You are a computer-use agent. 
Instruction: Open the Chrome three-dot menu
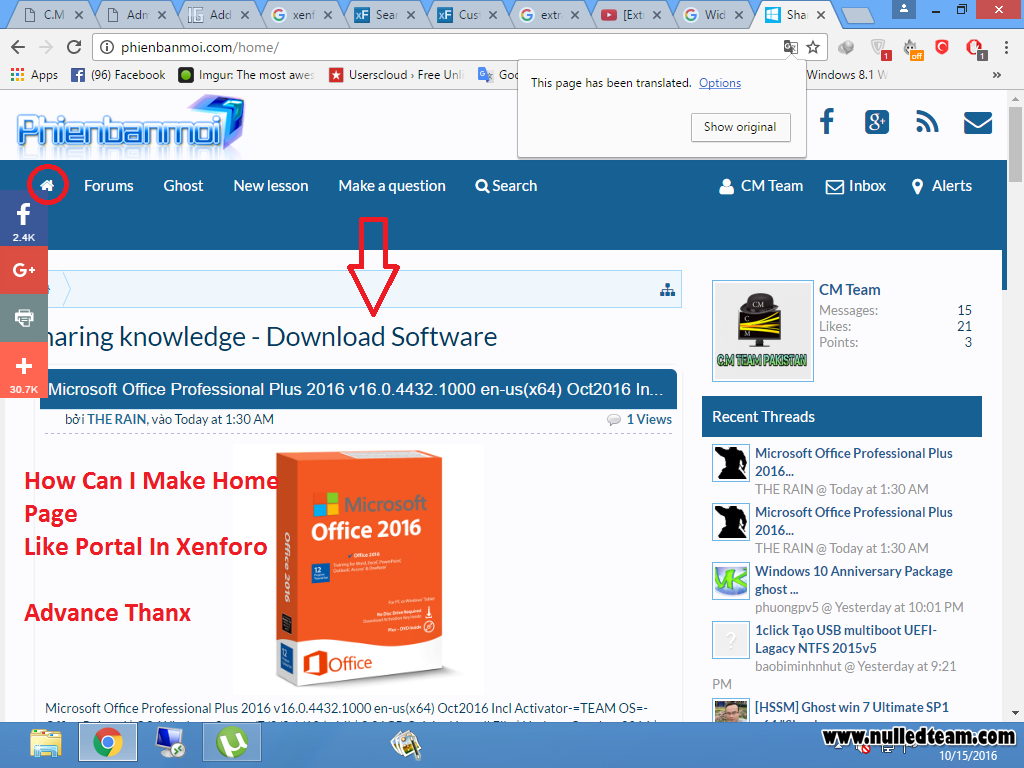(1006, 47)
